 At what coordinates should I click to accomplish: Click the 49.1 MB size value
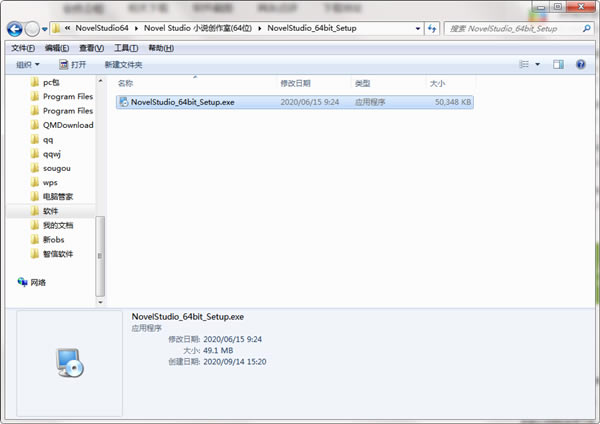218,350
